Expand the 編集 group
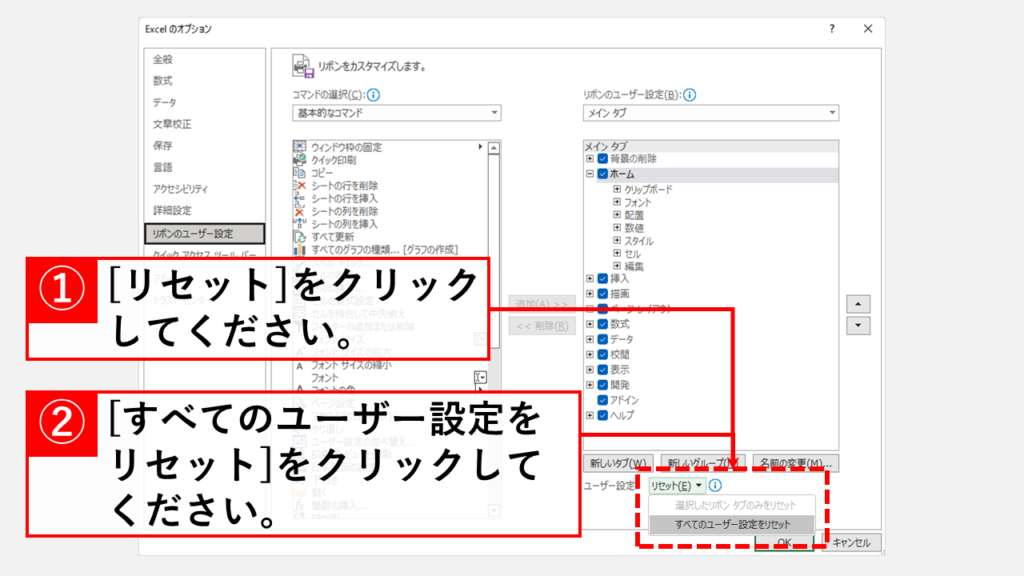The height and width of the screenshot is (576, 1024). click(x=616, y=266)
